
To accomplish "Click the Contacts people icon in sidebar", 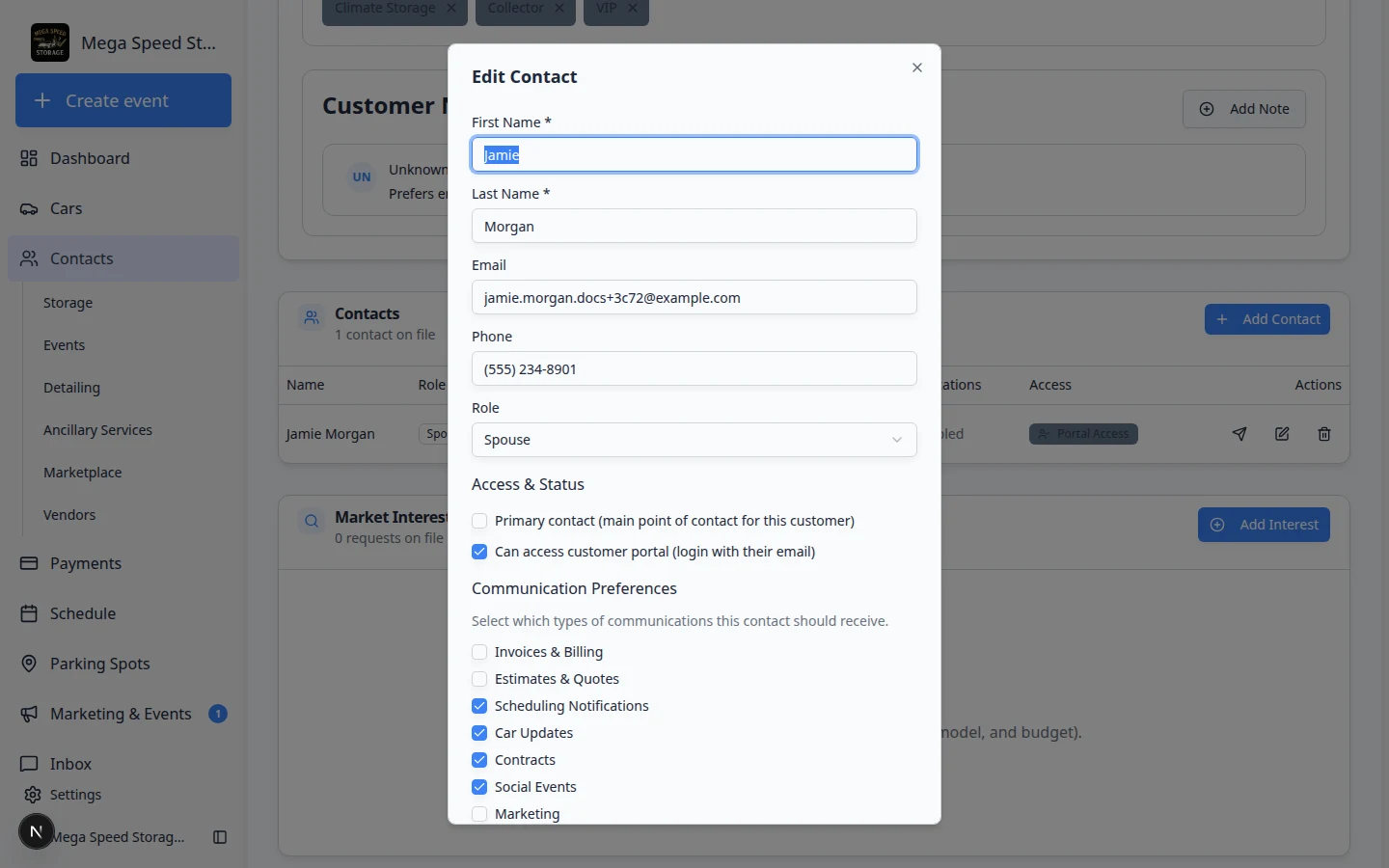I will 29,258.
